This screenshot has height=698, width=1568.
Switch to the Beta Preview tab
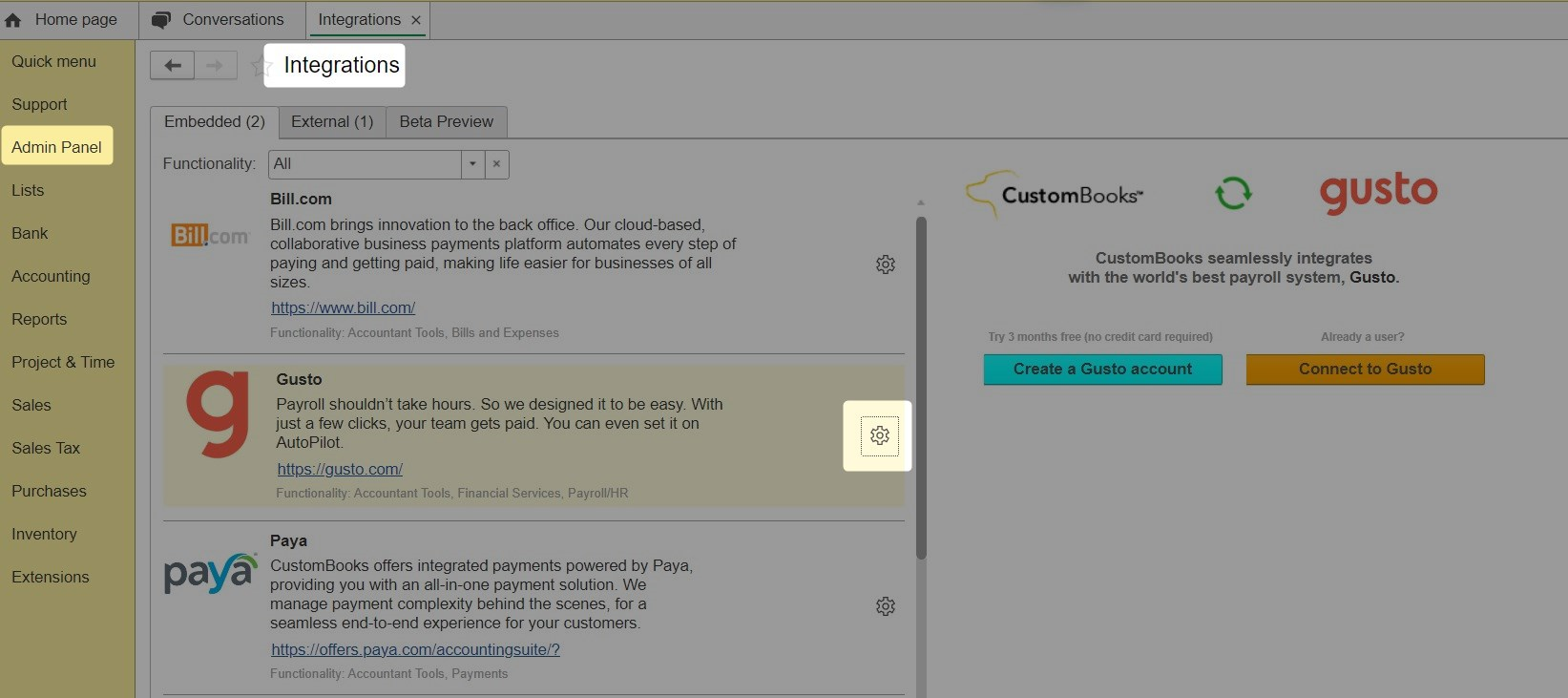[x=446, y=122]
